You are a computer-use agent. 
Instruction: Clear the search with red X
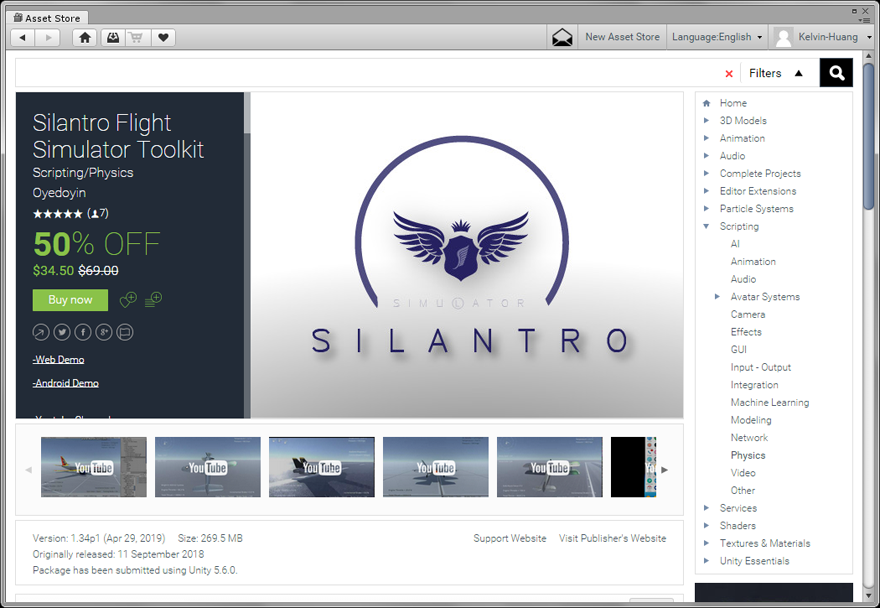(x=728, y=74)
